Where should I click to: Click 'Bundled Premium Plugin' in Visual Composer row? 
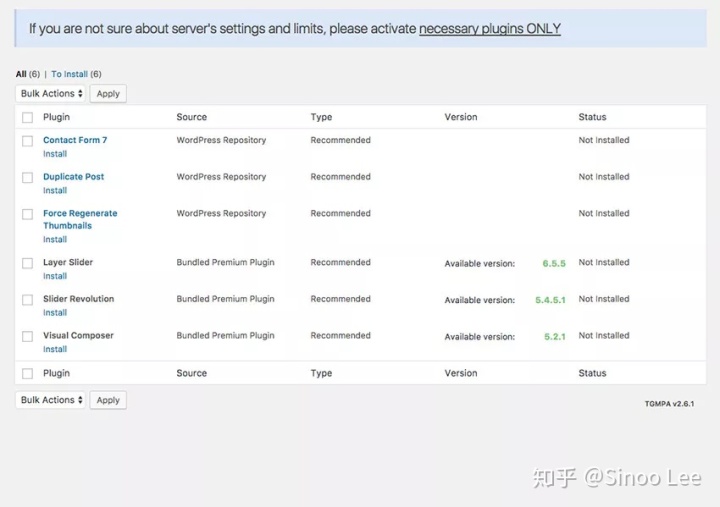coord(225,336)
